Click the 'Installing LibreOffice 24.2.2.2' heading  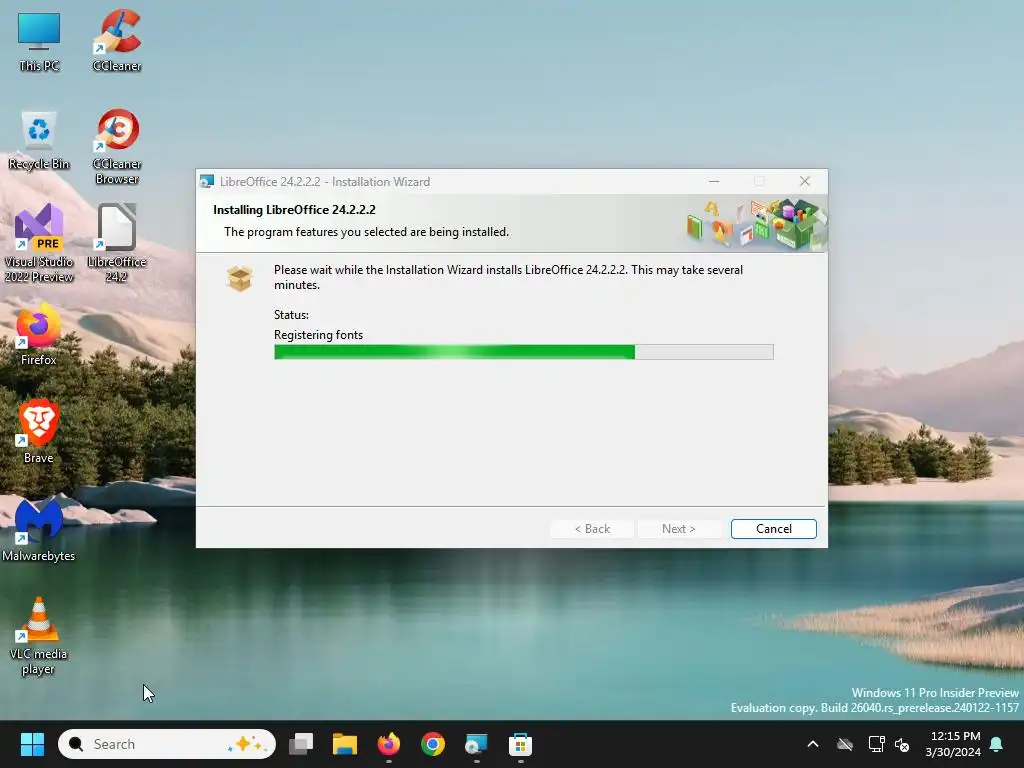[x=294, y=210]
